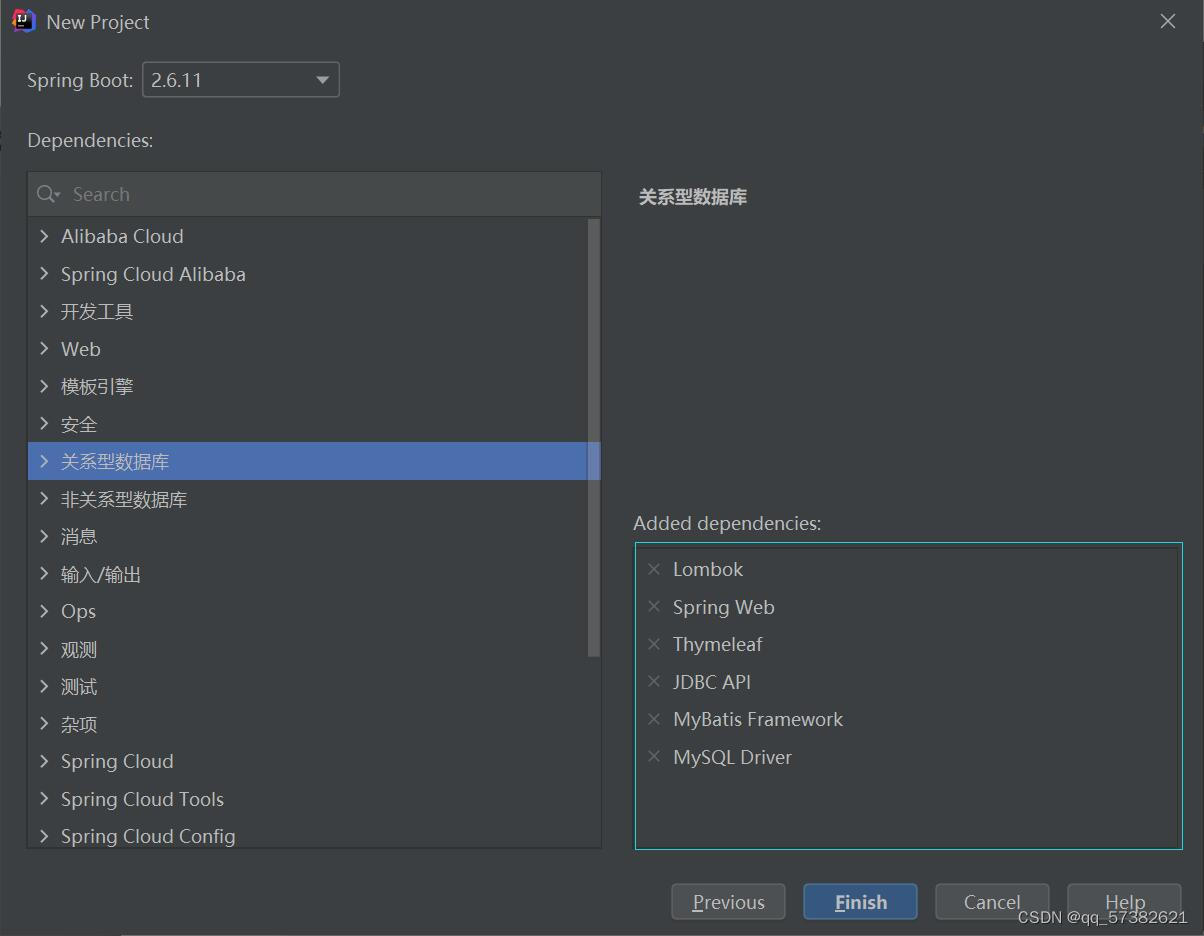Select the 非关系型数据库 row
Screen dimensions: 1204x936
pos(308,499)
